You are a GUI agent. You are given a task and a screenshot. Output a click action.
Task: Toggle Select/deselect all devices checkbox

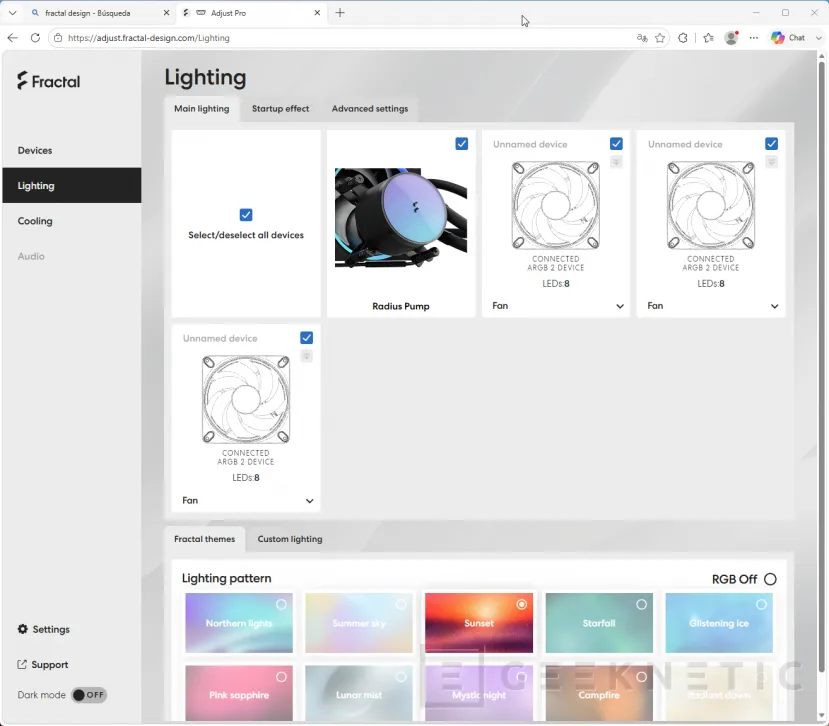point(246,215)
